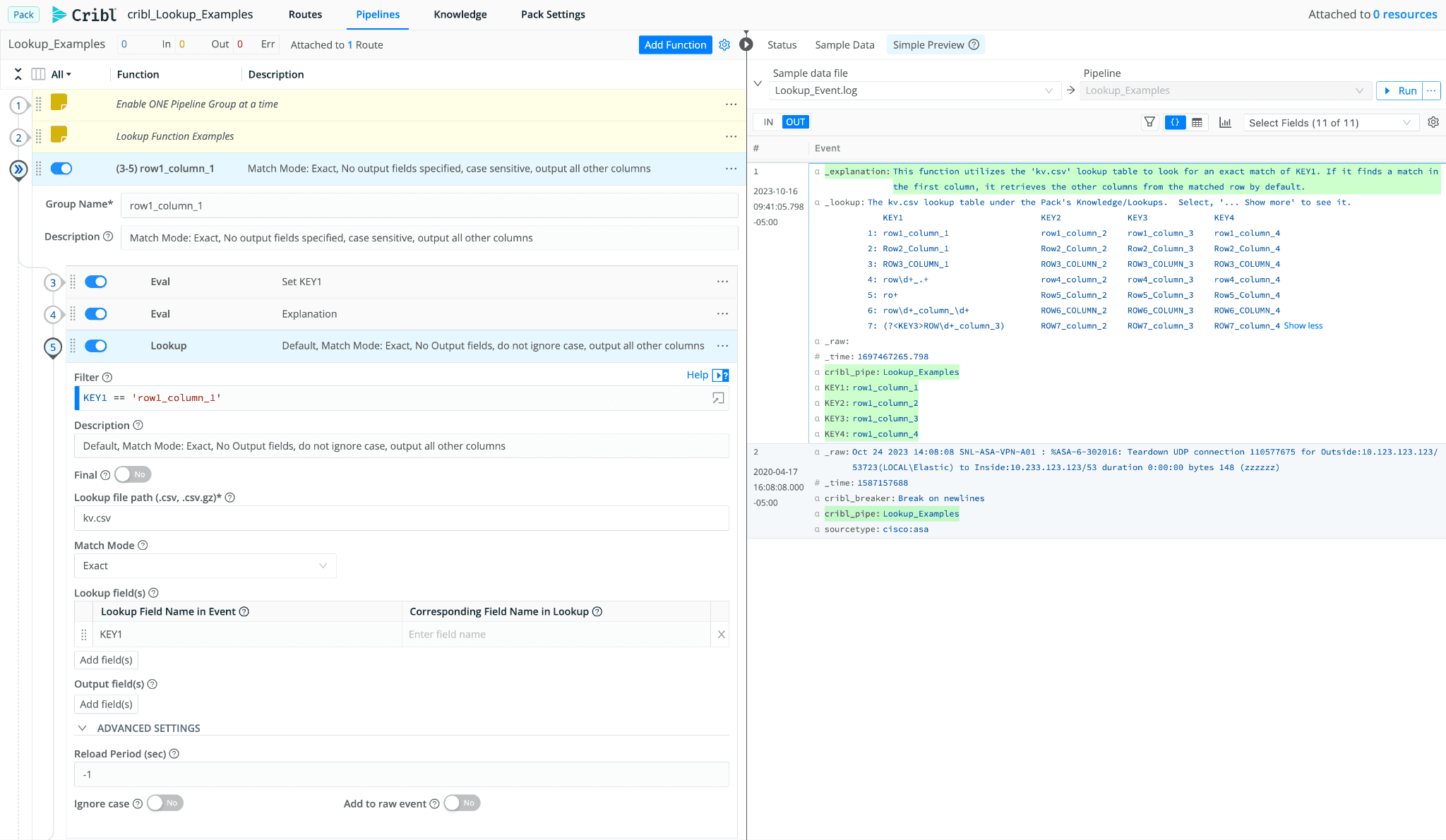Open options menu for Lookup function
1446x840 pixels.
click(x=722, y=346)
